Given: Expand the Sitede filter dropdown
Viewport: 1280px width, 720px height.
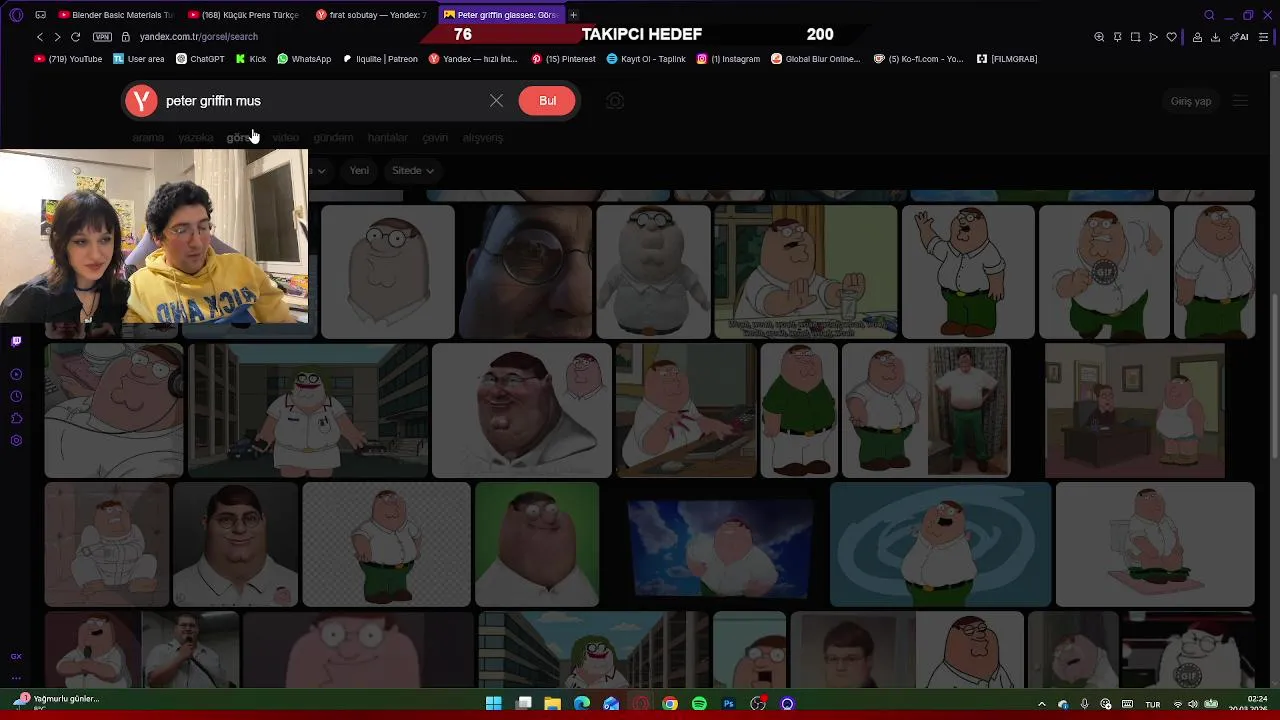Looking at the screenshot, I should [x=412, y=170].
